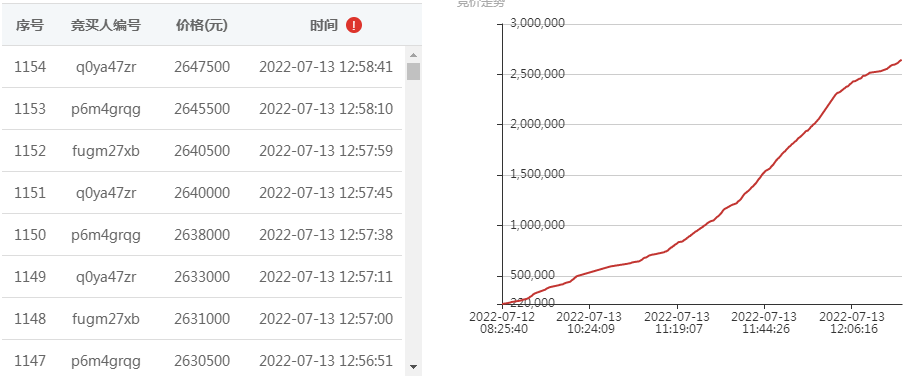
Task: Click the scrollbar up arrow
Action: click(413, 55)
